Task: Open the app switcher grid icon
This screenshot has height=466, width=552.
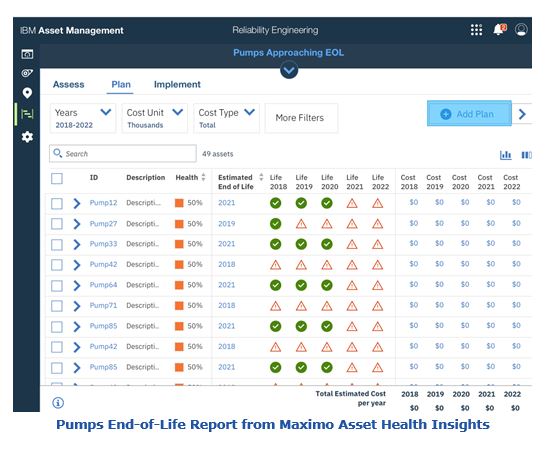Action: 476,30
